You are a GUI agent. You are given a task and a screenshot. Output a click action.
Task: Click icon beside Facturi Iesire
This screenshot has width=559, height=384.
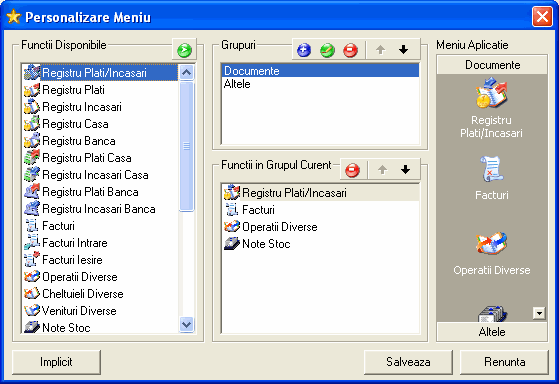[32, 260]
